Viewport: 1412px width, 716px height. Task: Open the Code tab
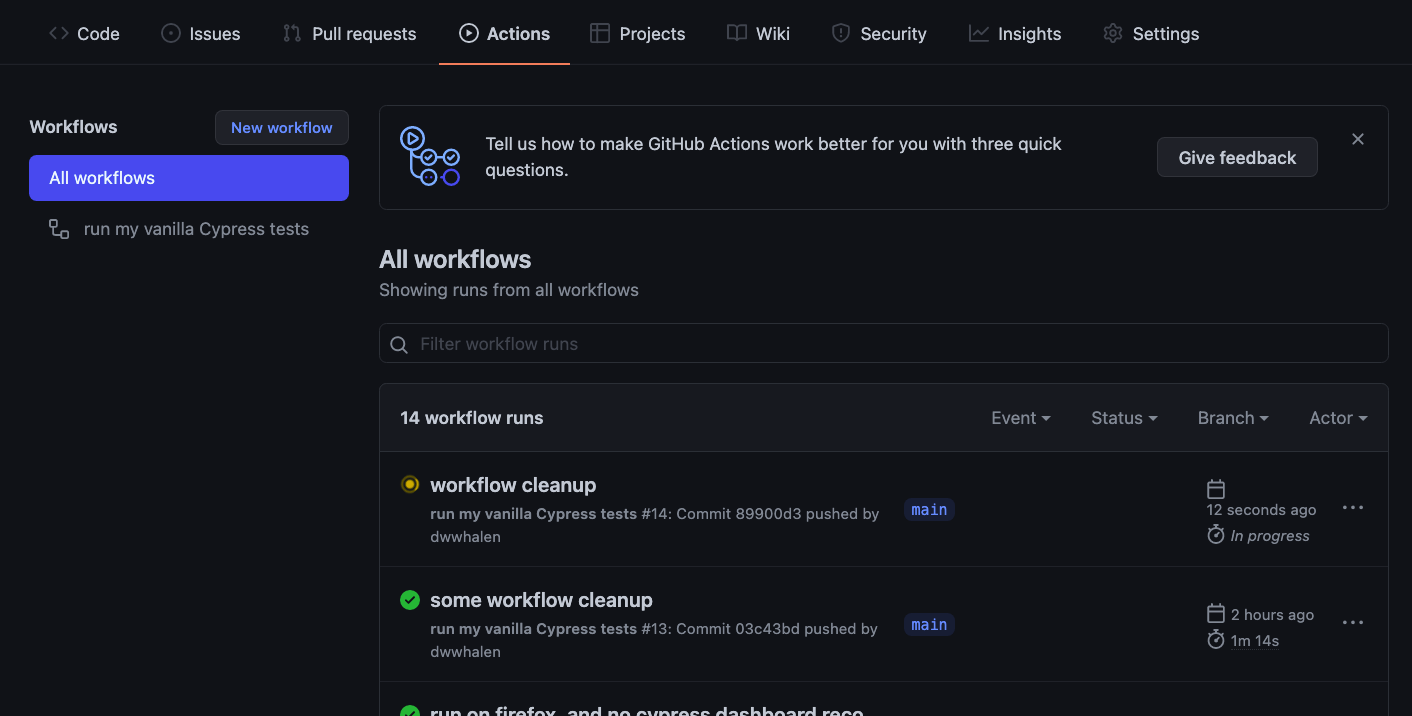(x=84, y=33)
